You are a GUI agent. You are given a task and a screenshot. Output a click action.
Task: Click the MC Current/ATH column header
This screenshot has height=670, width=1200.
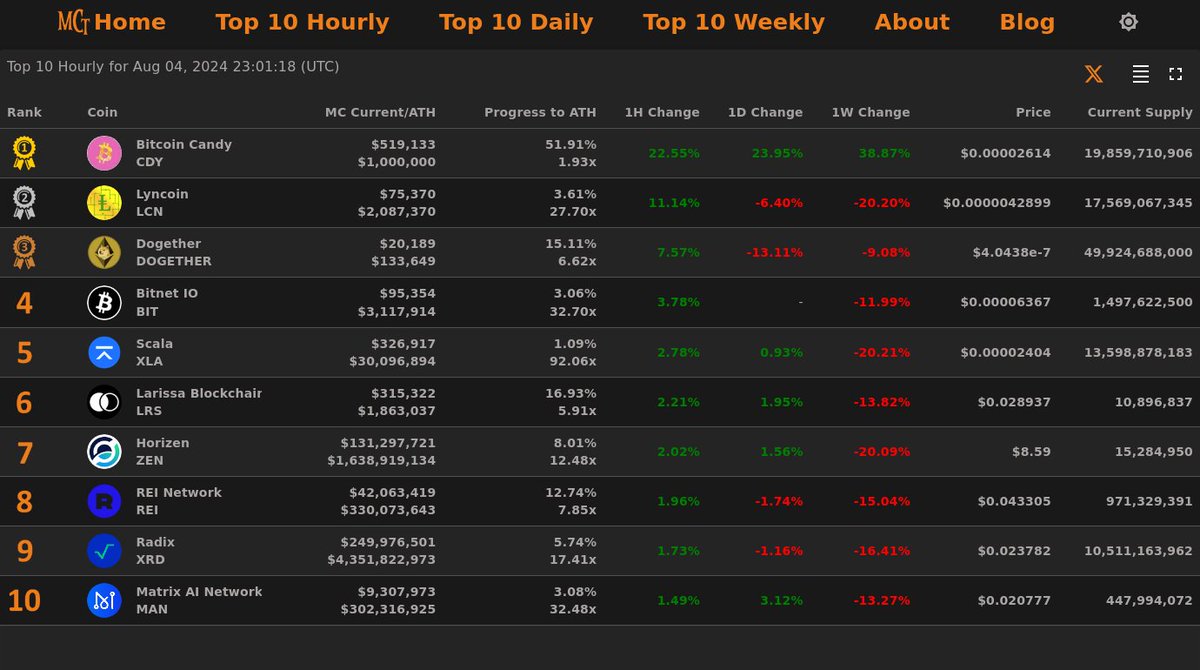coord(380,112)
